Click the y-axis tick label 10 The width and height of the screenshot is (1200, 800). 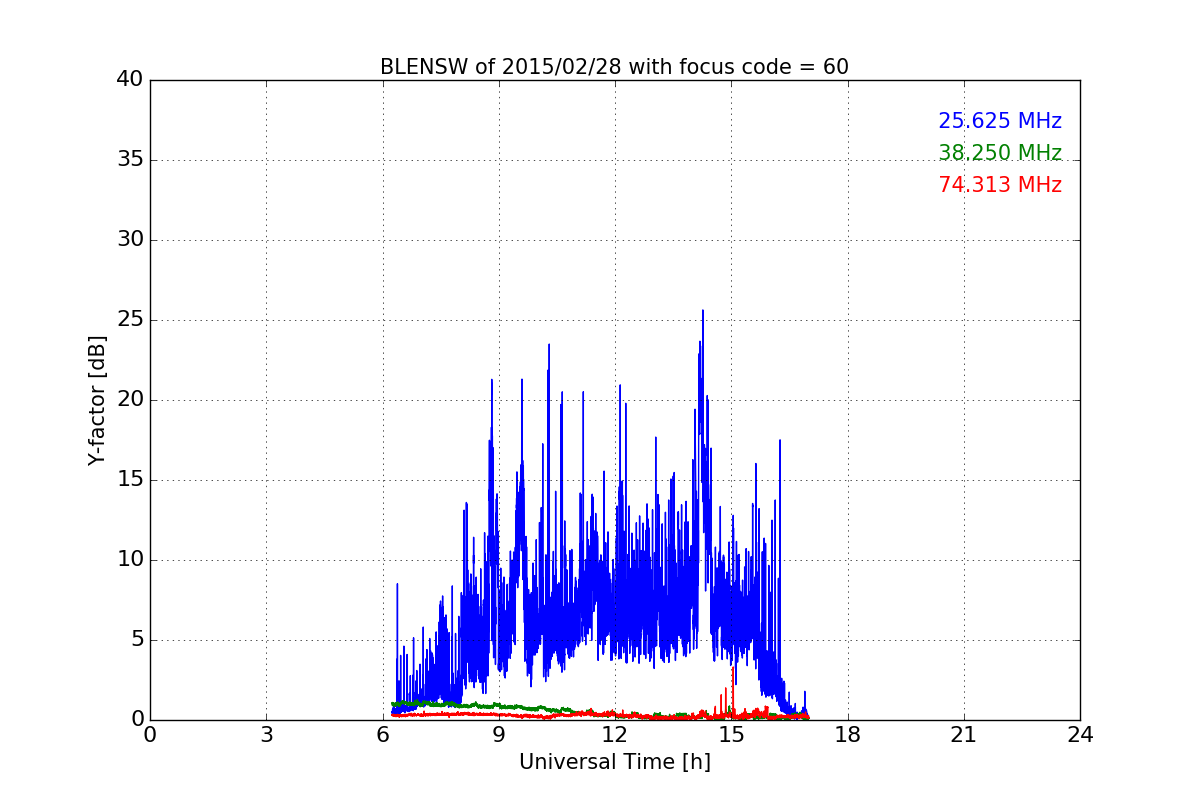(130, 560)
